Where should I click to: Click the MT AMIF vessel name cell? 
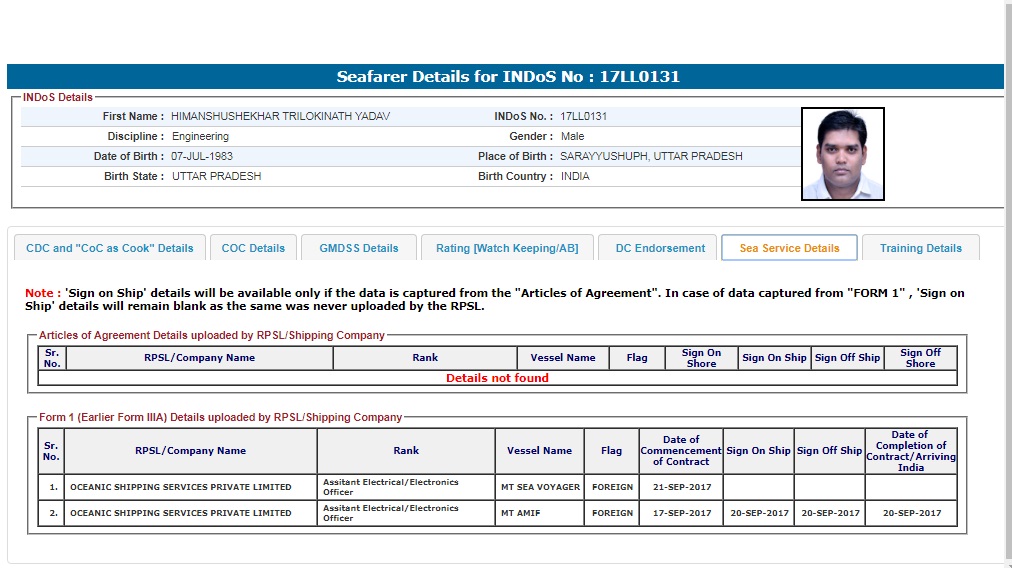pos(540,513)
